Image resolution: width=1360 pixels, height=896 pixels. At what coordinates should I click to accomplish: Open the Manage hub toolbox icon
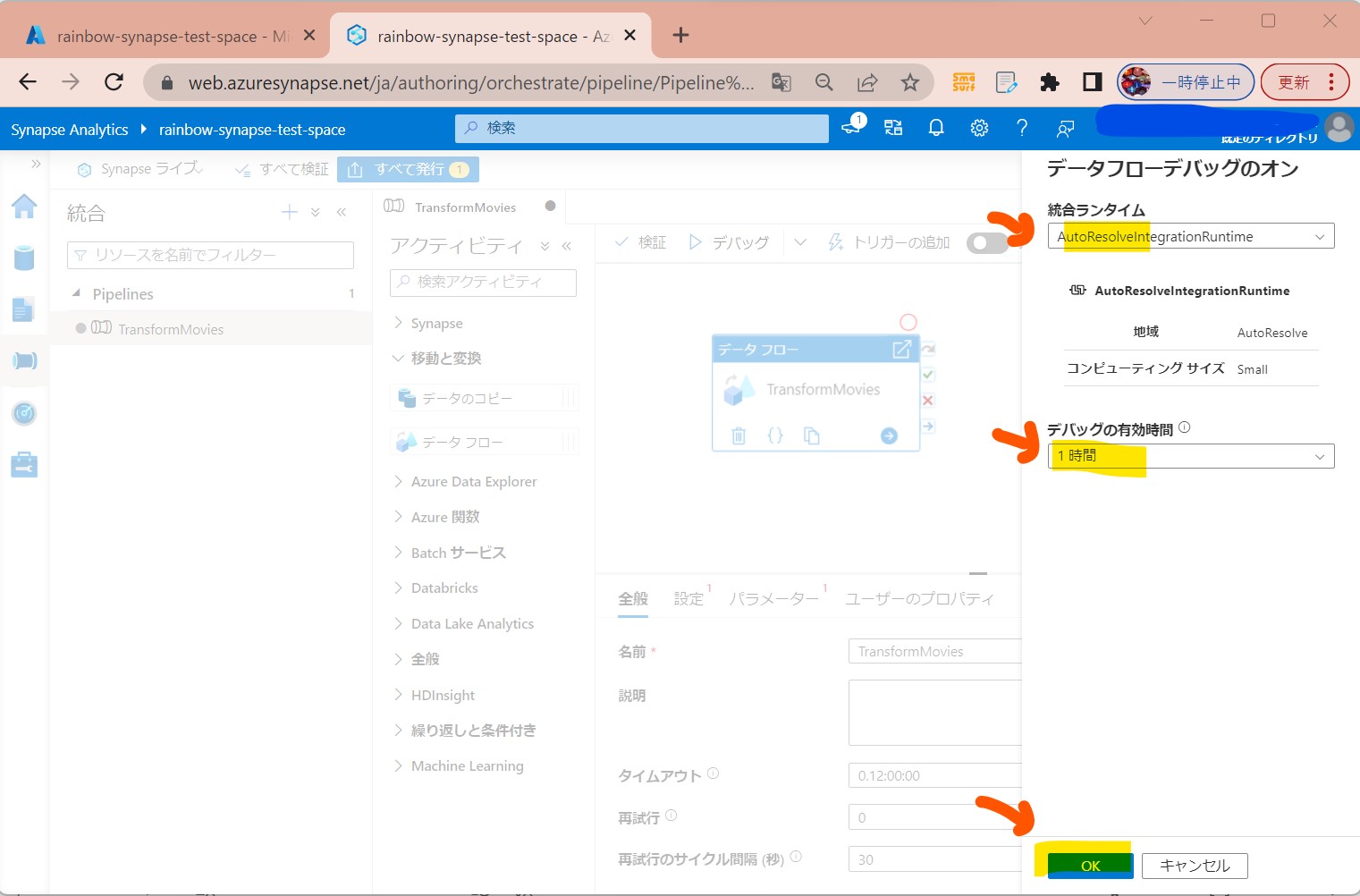click(24, 465)
